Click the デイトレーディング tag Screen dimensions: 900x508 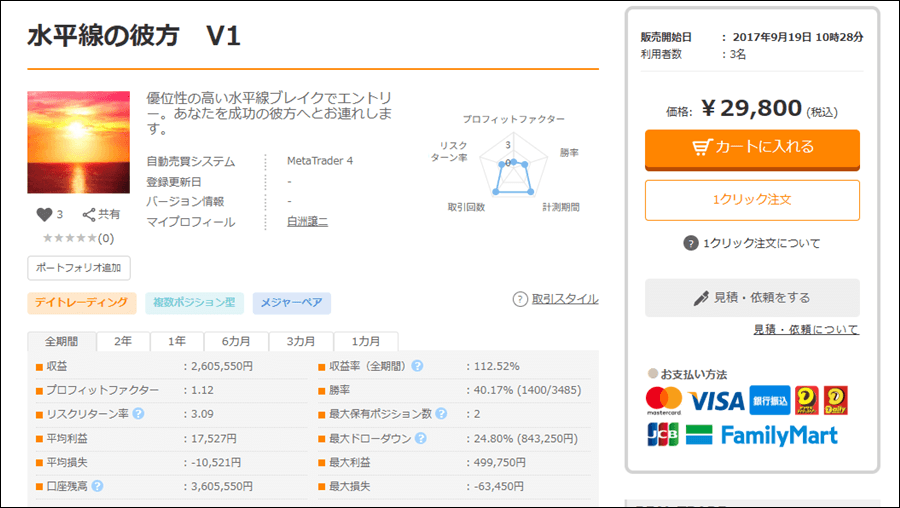[81, 302]
